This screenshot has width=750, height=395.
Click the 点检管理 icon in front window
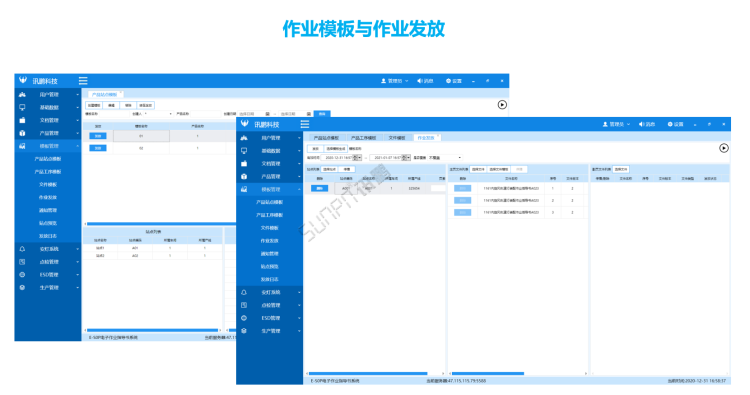[244, 305]
